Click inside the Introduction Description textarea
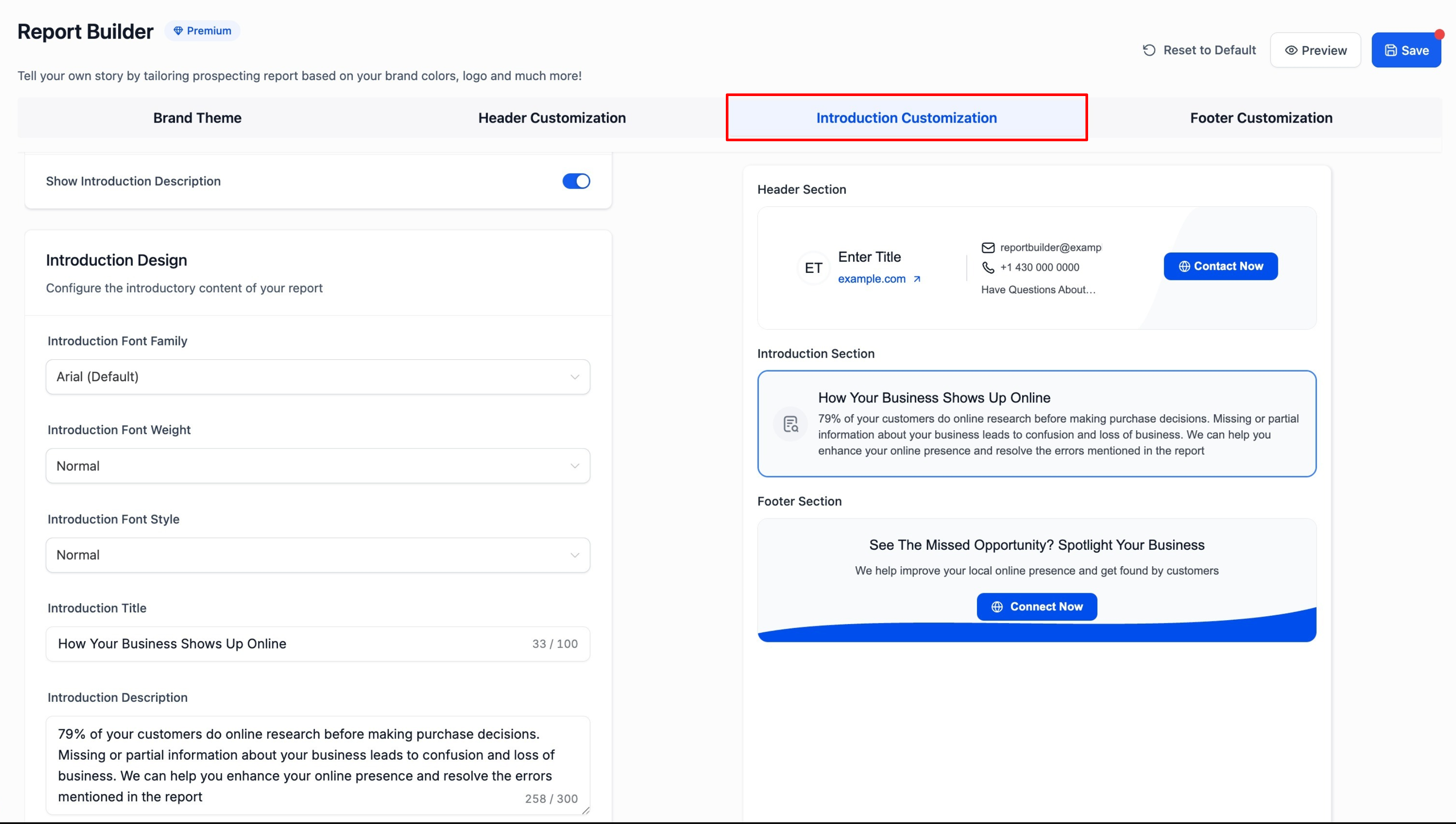The height and width of the screenshot is (824, 1456). (x=317, y=764)
